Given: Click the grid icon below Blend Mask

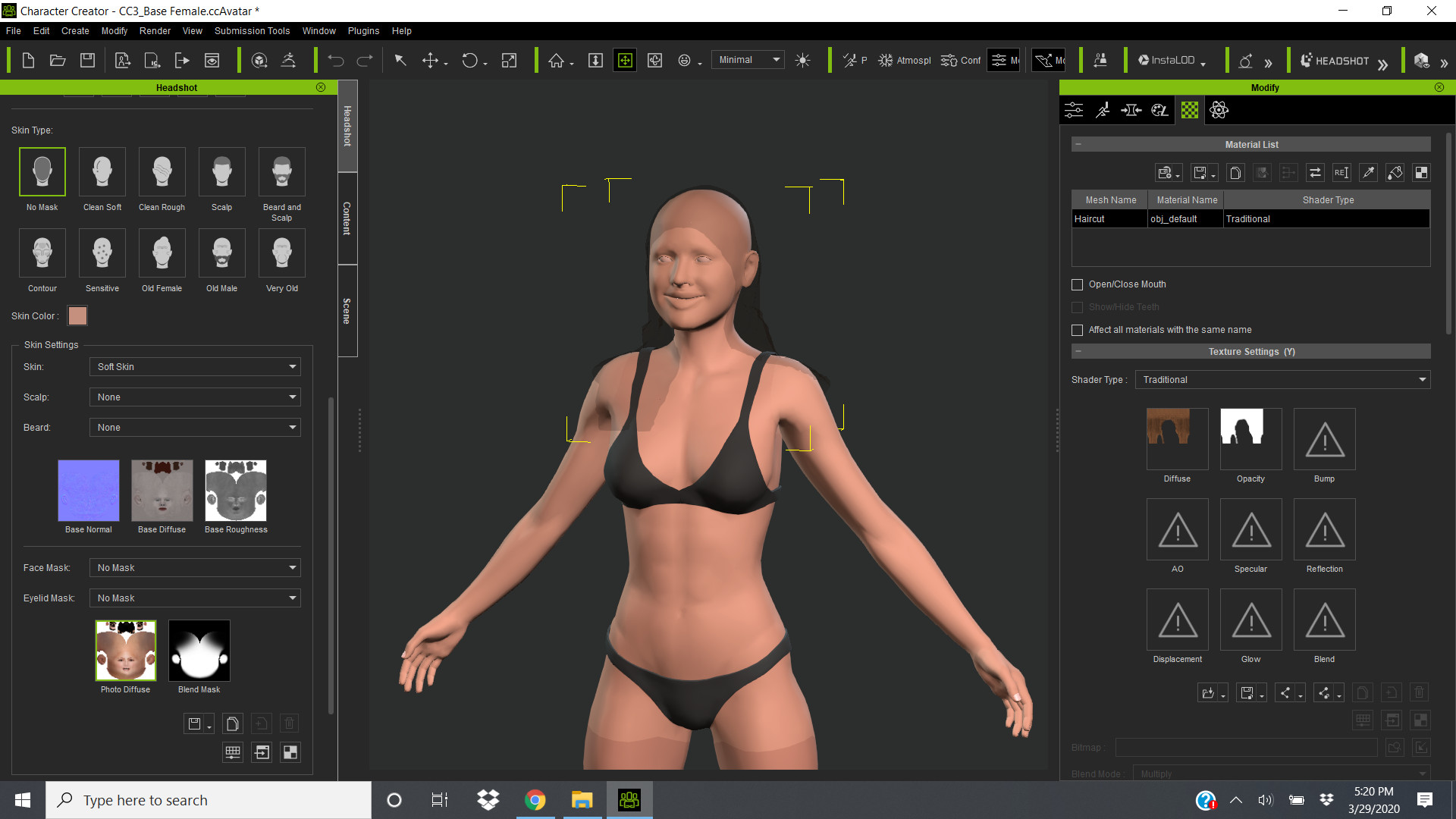Looking at the screenshot, I should [x=233, y=752].
